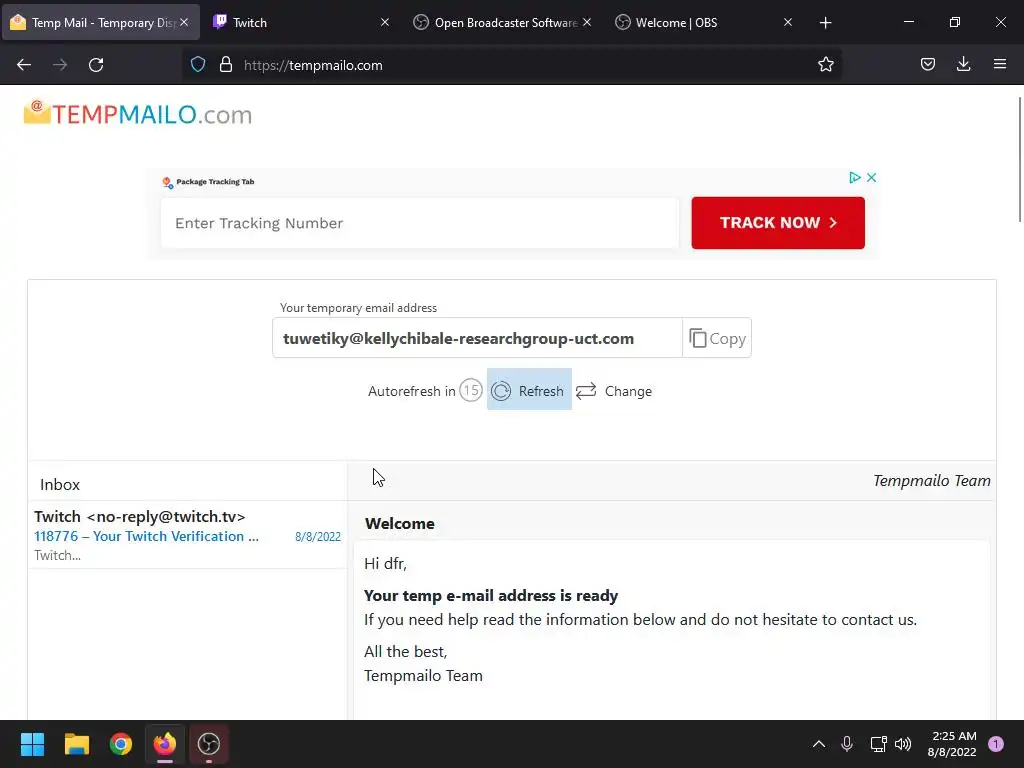
Task: Open the Windows Start menu
Action: [x=32, y=744]
